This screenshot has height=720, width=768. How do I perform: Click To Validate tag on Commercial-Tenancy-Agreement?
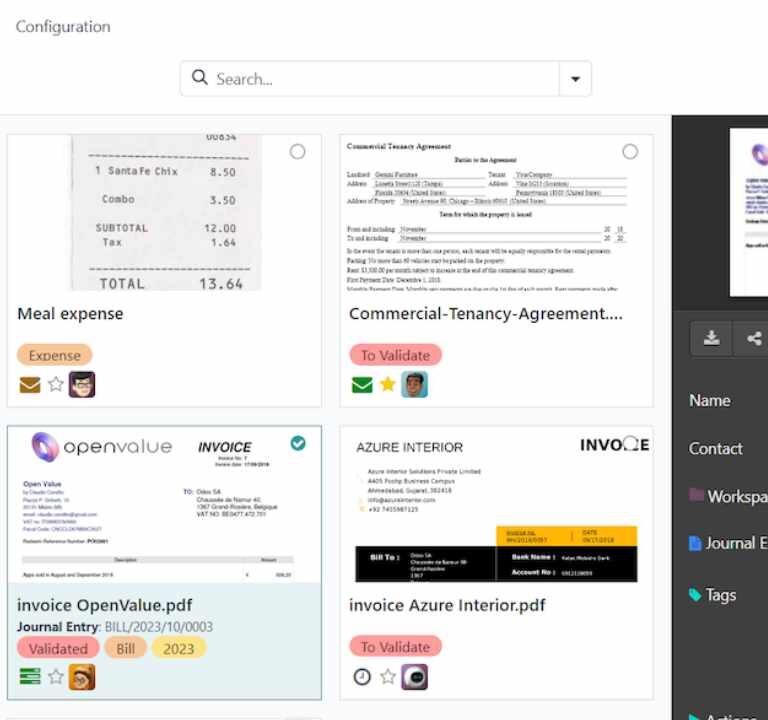click(395, 355)
